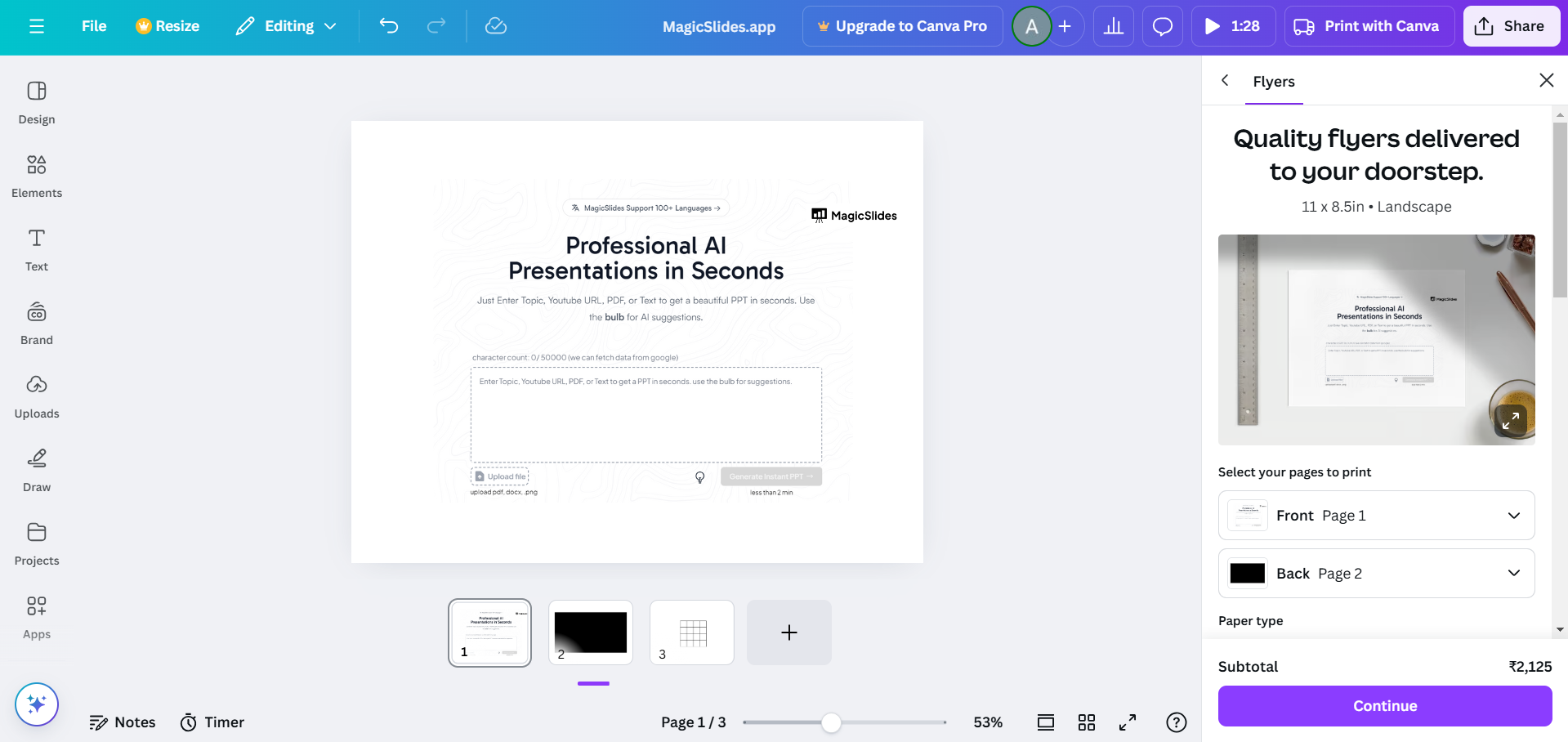Switch to scroll view icon
Image resolution: width=1568 pixels, height=742 pixels.
[1046, 722]
